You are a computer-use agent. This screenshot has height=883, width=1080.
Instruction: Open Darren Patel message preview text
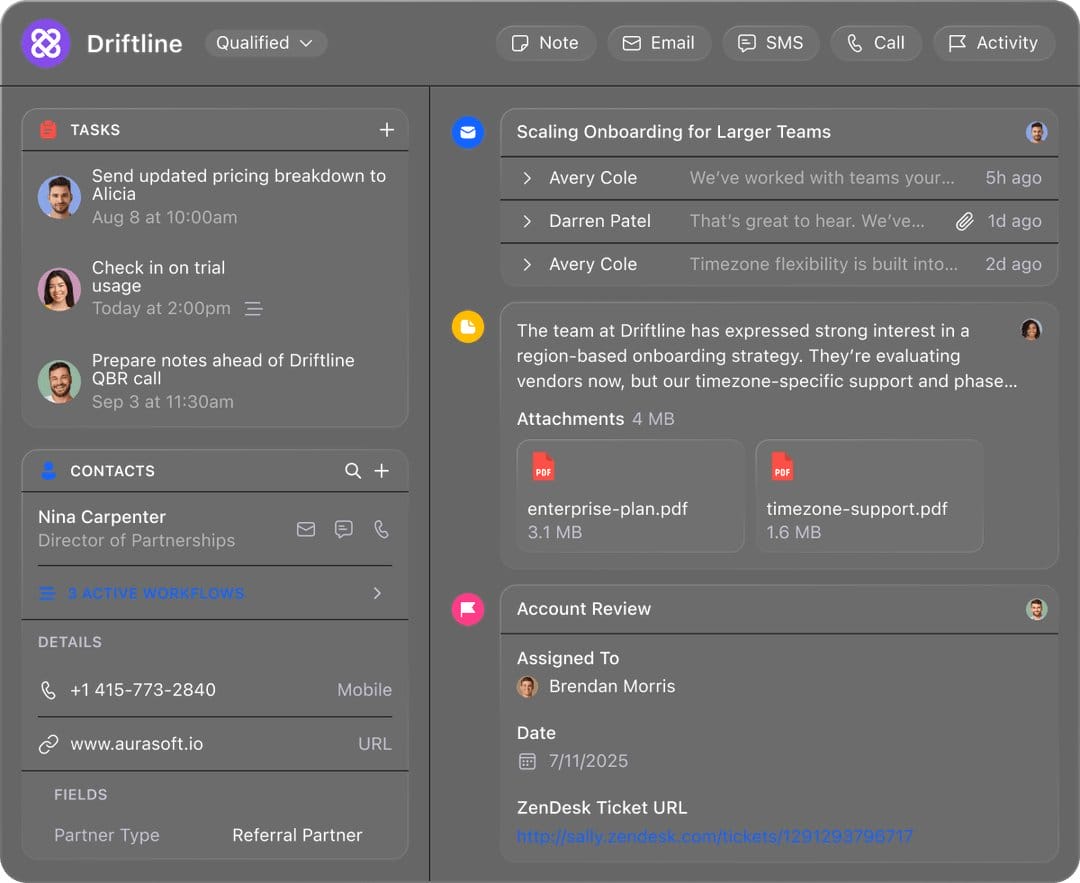coord(807,221)
